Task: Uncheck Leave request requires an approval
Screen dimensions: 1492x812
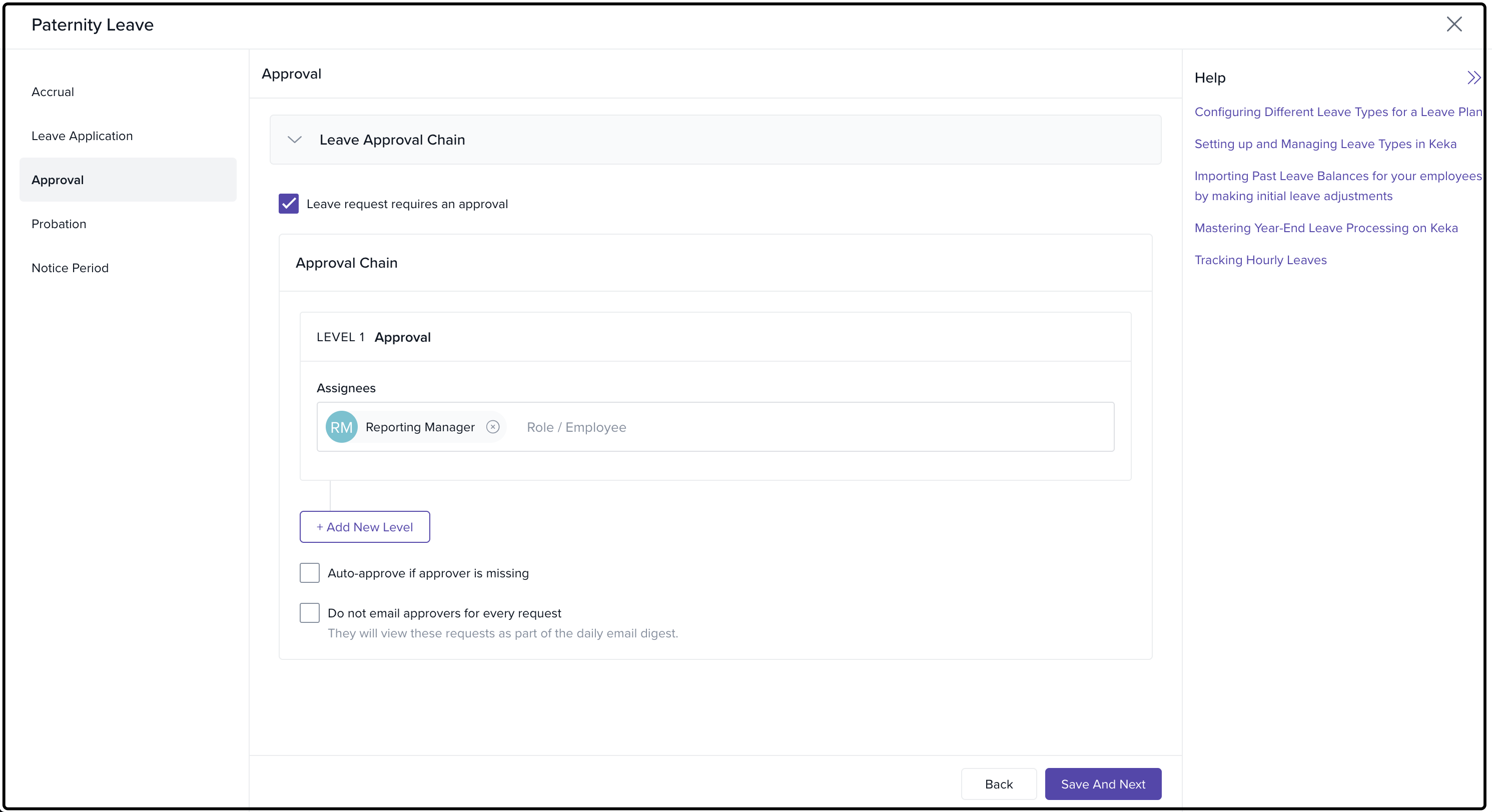Action: tap(288, 204)
